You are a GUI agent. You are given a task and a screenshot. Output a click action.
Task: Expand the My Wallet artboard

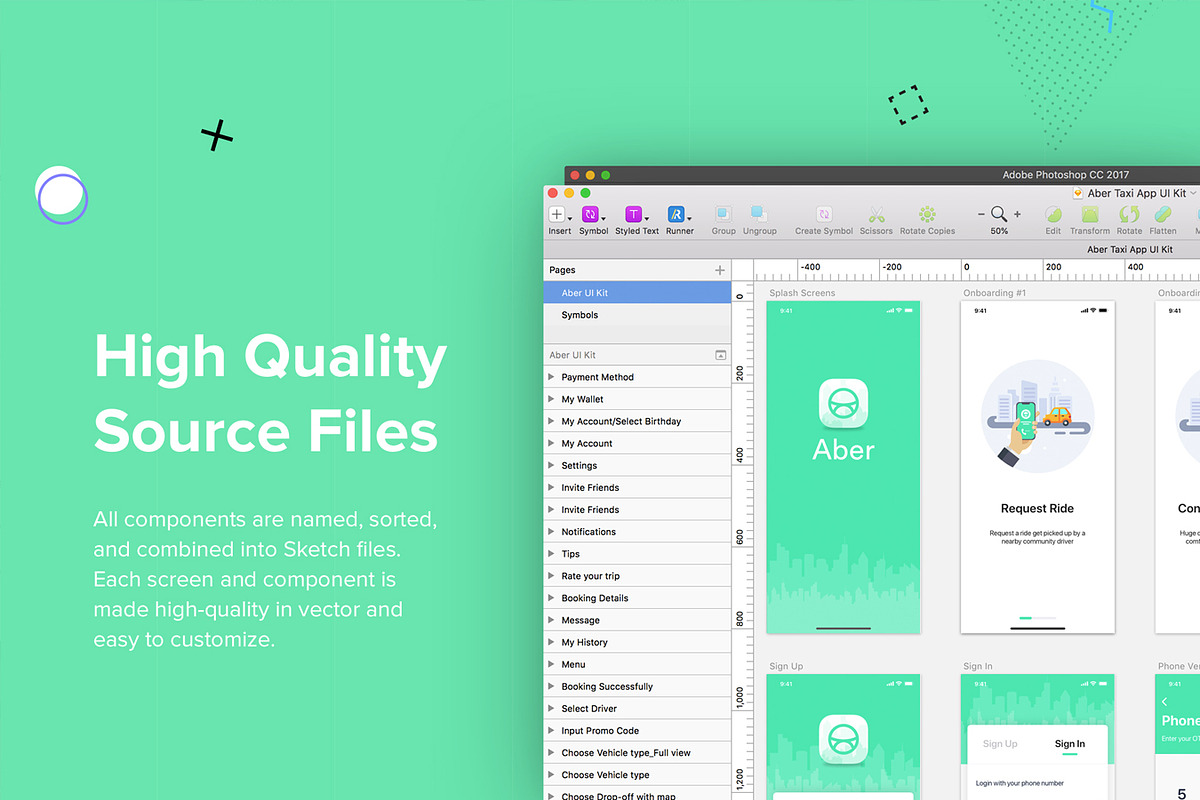pos(551,399)
